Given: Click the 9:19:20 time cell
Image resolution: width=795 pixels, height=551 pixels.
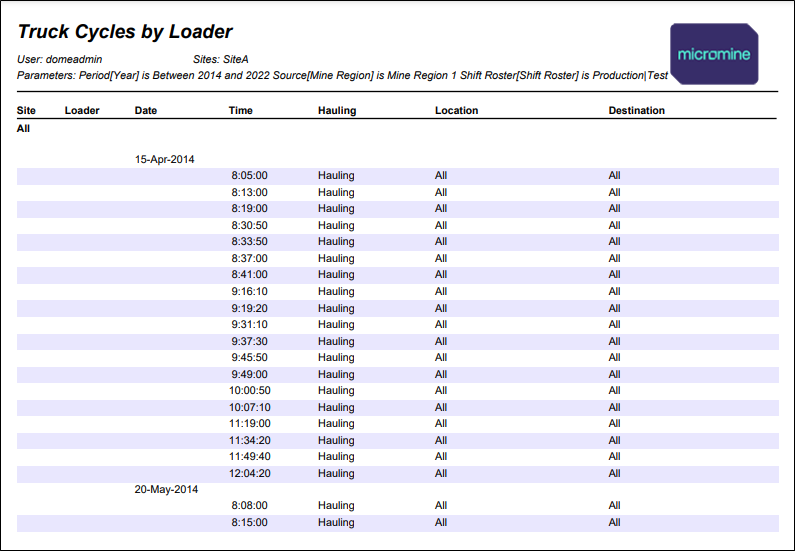Looking at the screenshot, I should coord(249,308).
